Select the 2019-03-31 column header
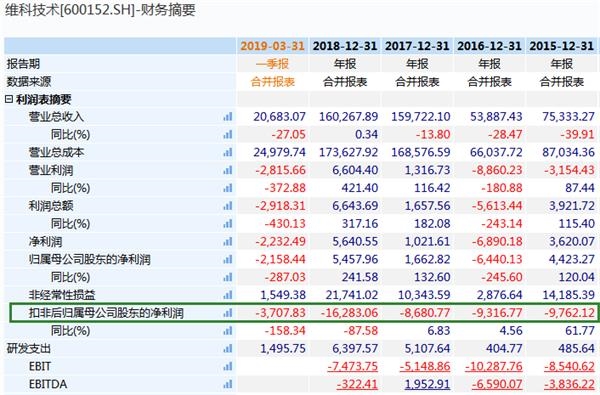Image resolution: width=600 pixels, height=395 pixels. coord(272,46)
